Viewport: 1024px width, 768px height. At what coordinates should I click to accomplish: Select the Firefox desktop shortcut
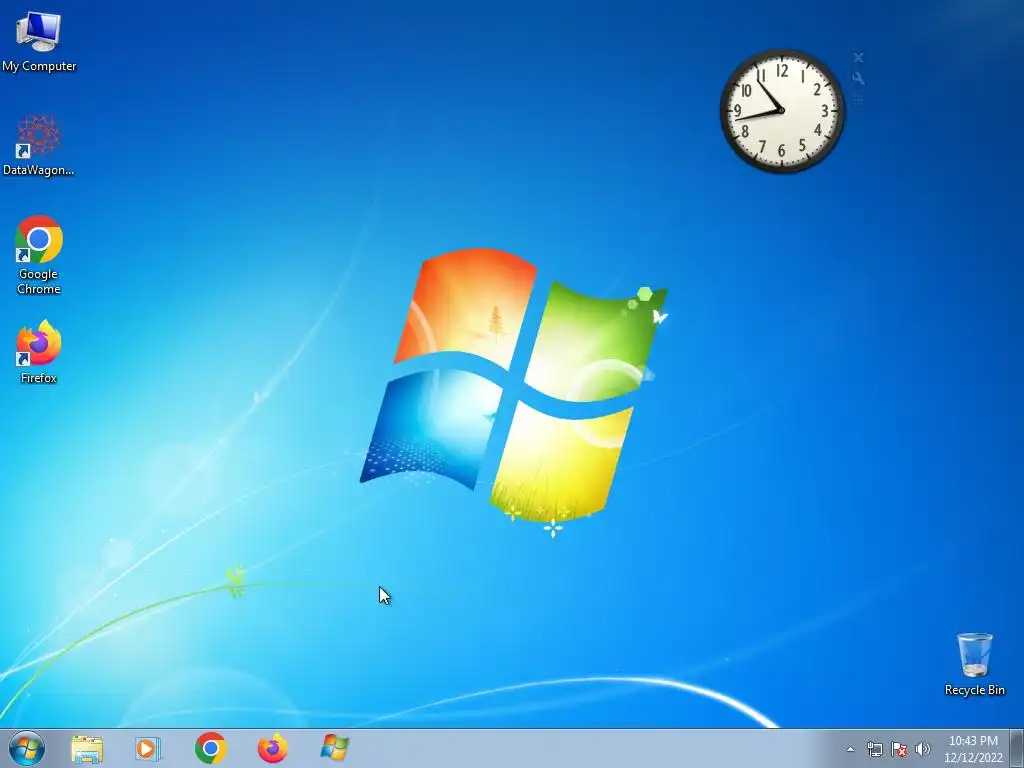[x=39, y=352]
